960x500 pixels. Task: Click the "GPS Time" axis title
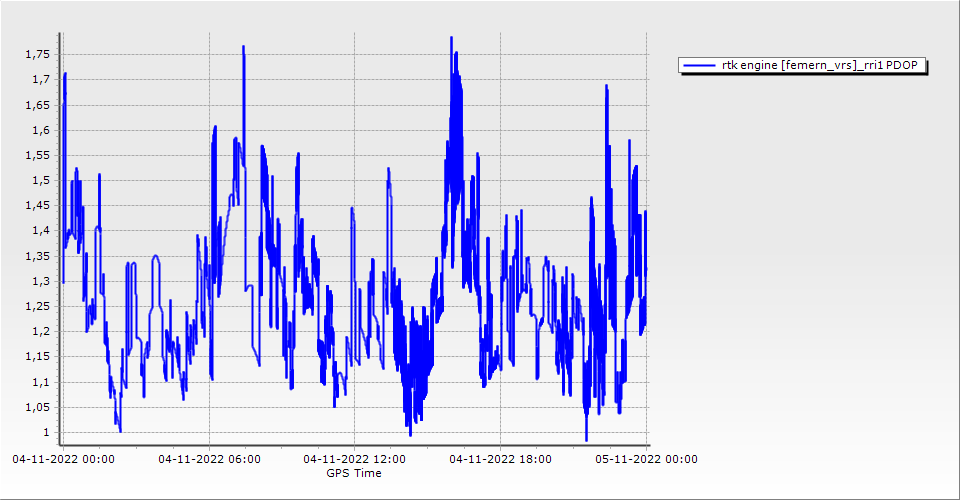354,473
